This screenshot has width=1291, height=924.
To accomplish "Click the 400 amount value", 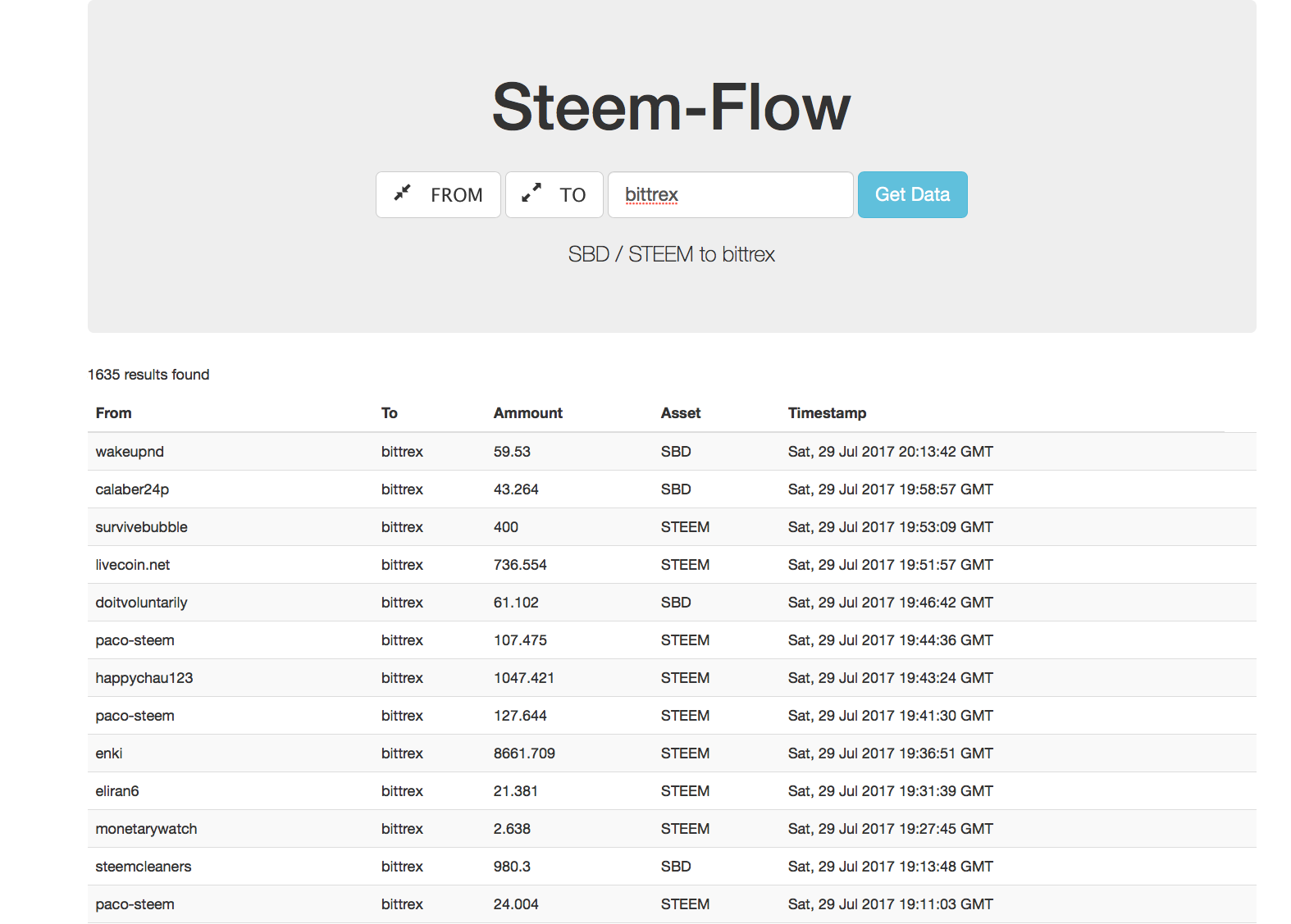I will 506,527.
